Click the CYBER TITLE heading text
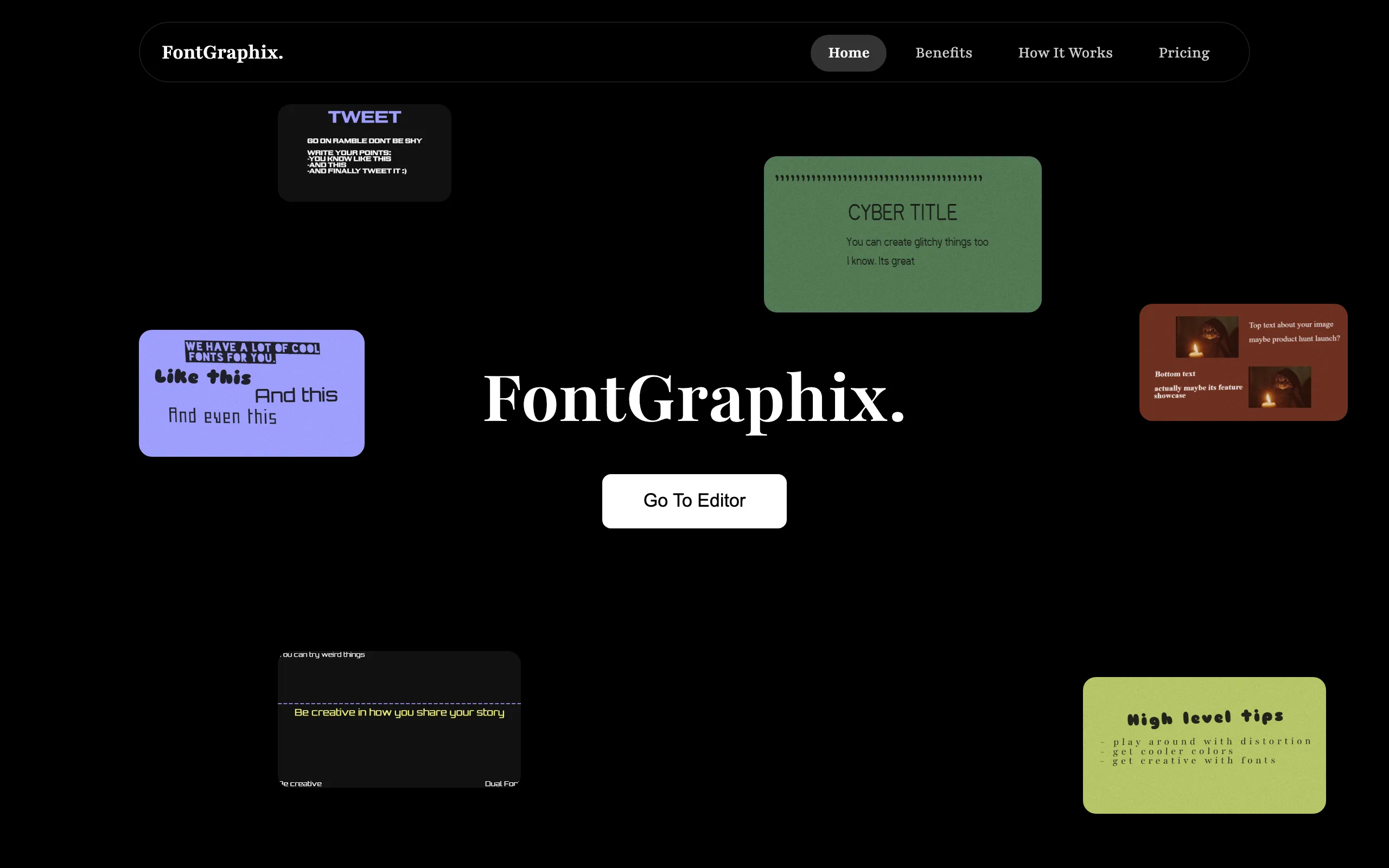This screenshot has width=1389, height=868. pos(902,213)
